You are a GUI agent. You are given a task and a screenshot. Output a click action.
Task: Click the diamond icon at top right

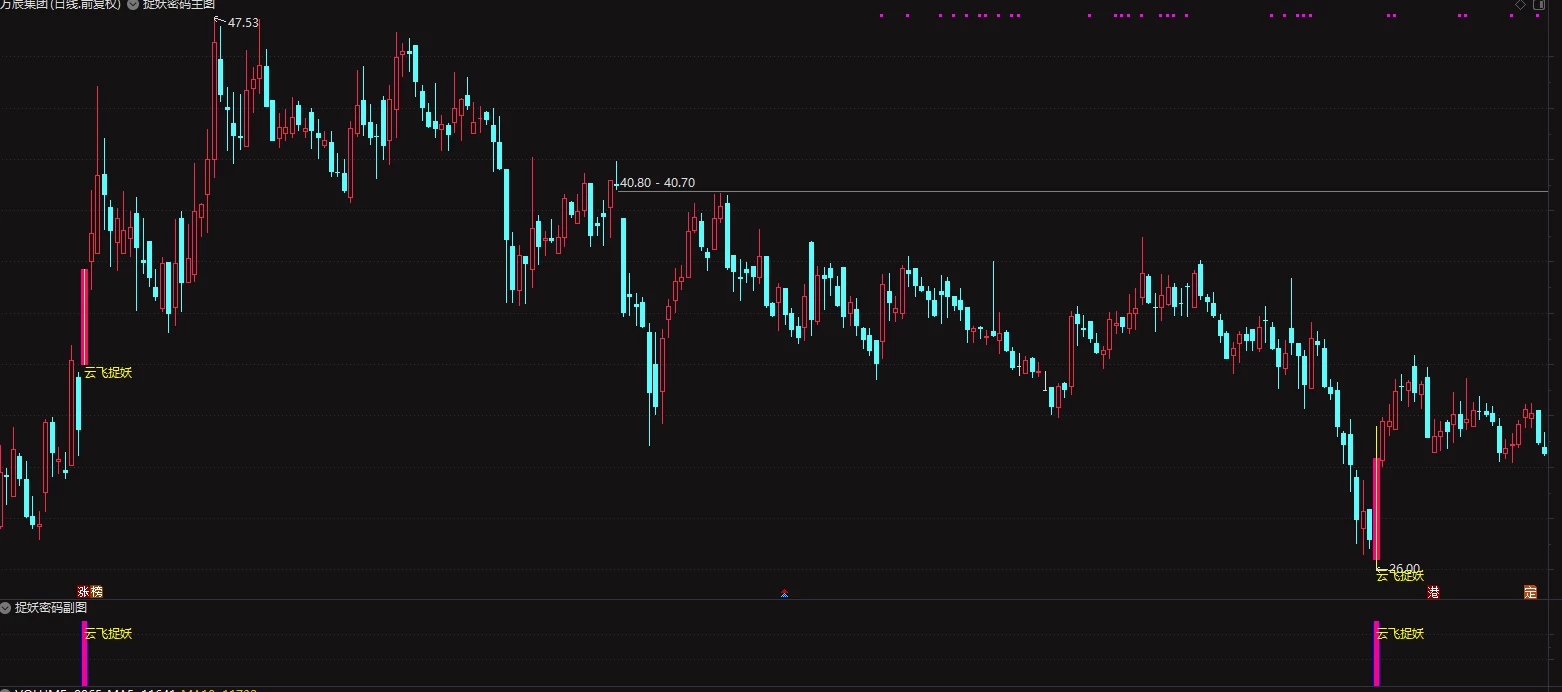click(1520, 5)
